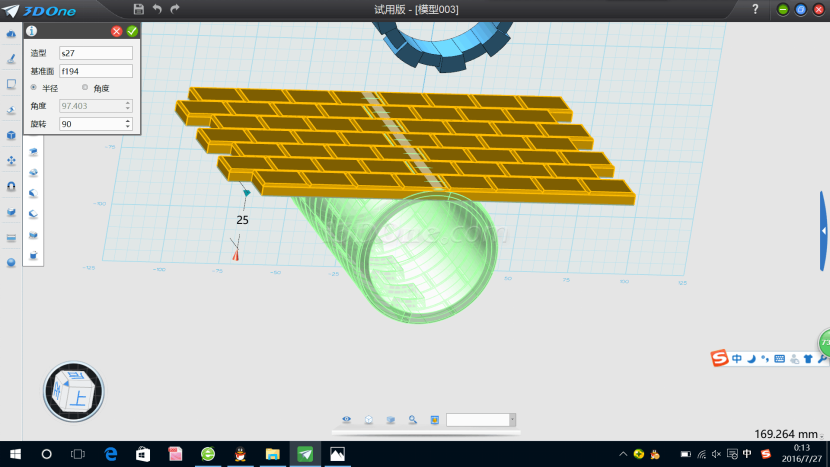The image size is (830, 467).
Task: Select the 角度 radio button
Action: (85, 88)
